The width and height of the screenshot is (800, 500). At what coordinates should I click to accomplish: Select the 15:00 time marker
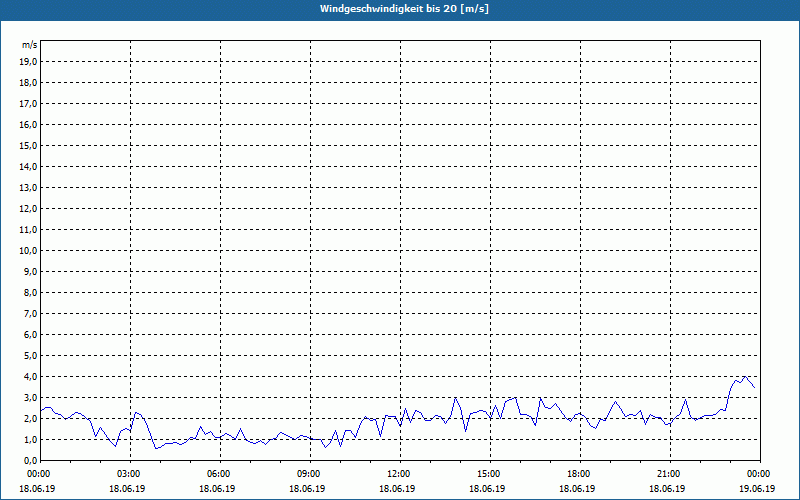coord(489,474)
